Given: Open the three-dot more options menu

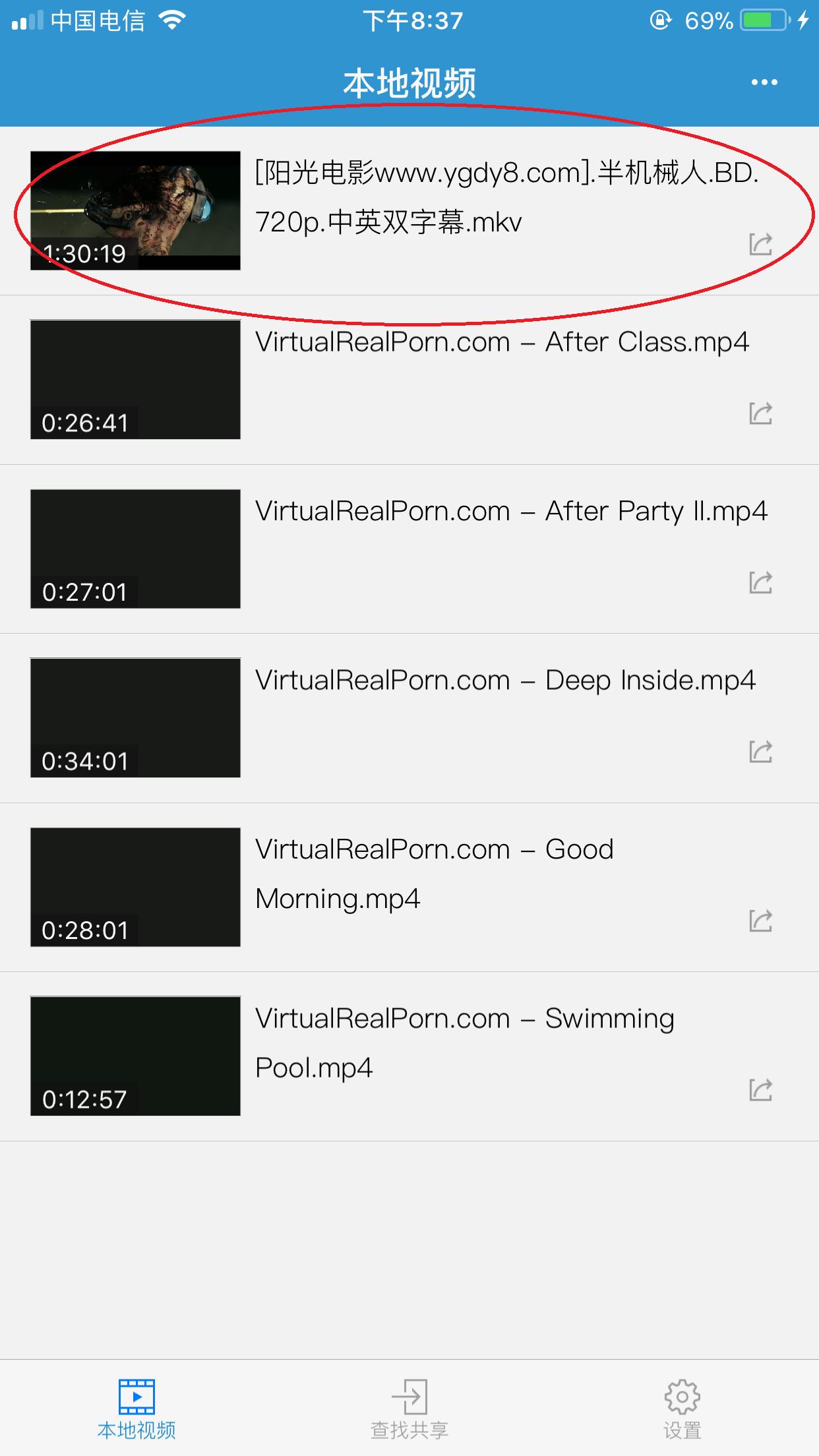Looking at the screenshot, I should pos(764,82).
